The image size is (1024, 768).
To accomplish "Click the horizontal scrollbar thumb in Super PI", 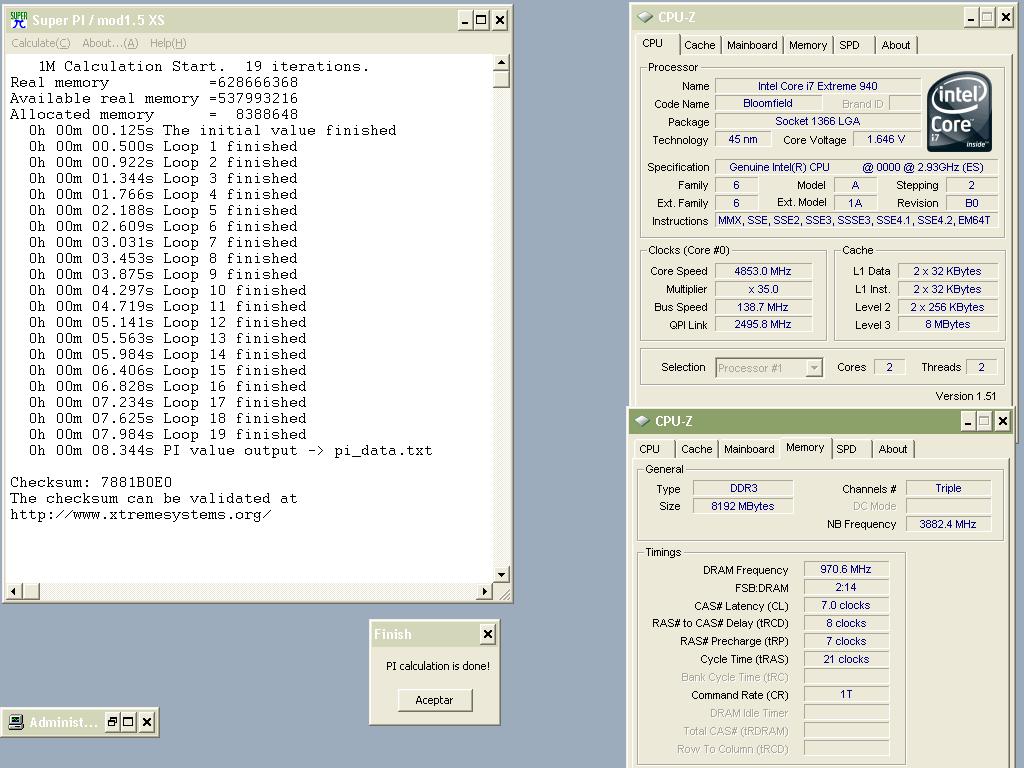I will (31, 592).
